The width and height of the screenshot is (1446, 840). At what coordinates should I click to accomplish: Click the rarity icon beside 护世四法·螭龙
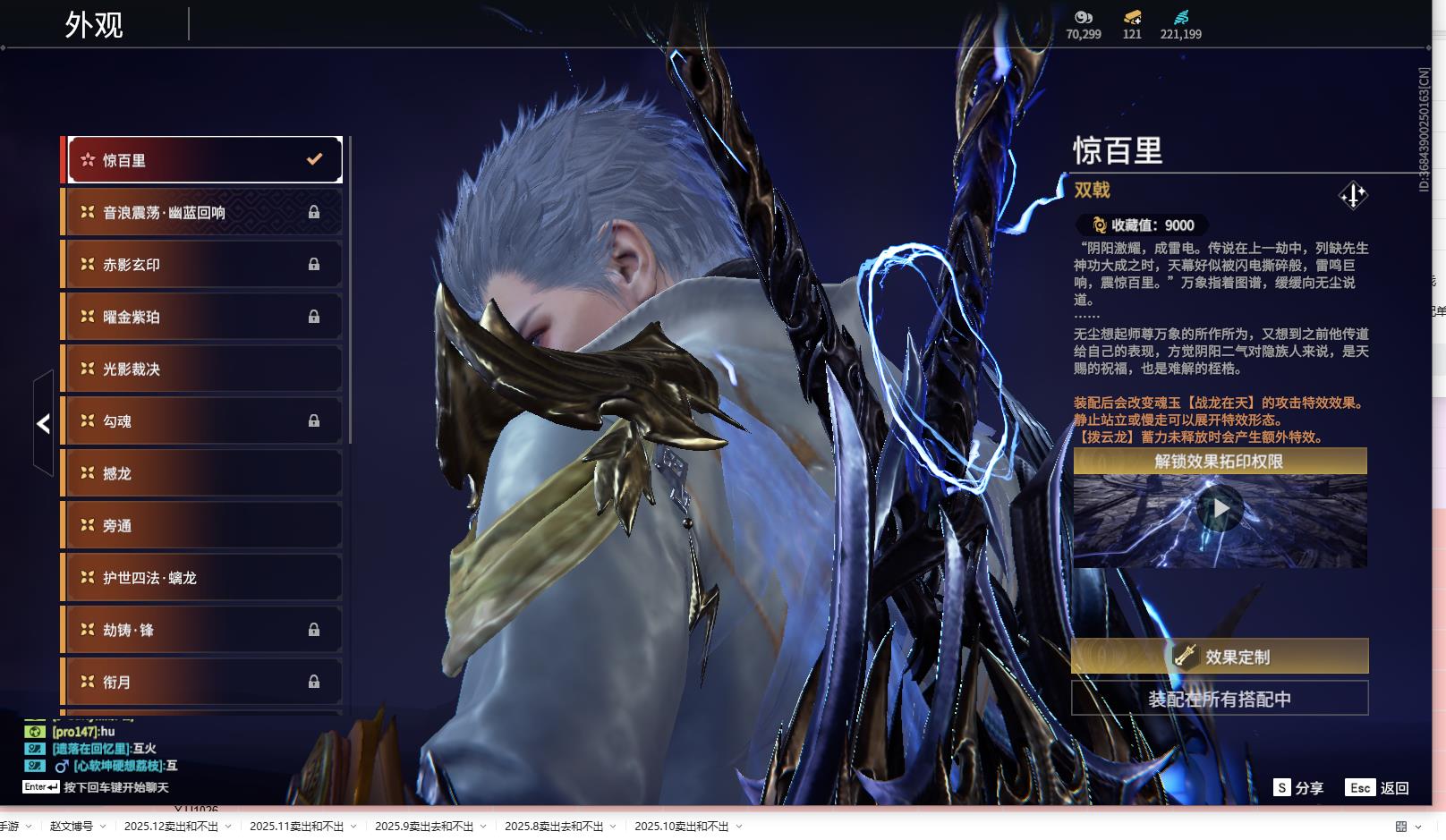[88, 578]
